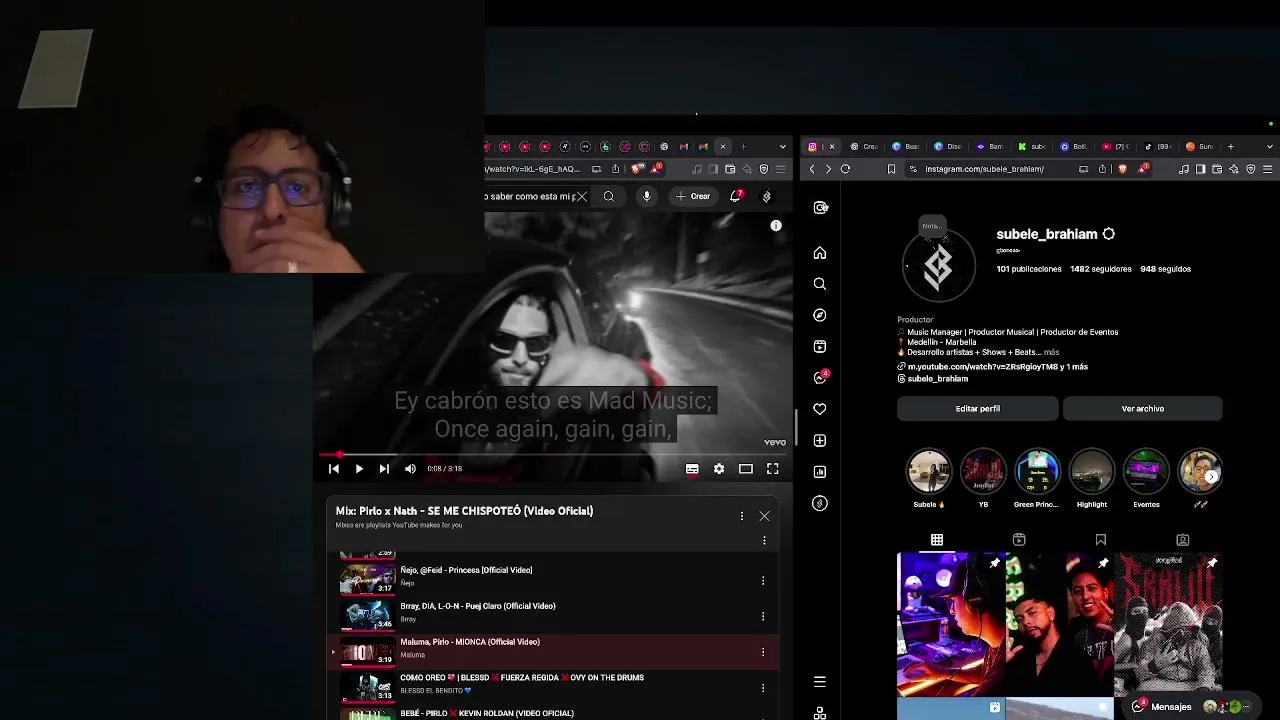
Task: Clear the YouTube search box text
Action: coord(581,196)
